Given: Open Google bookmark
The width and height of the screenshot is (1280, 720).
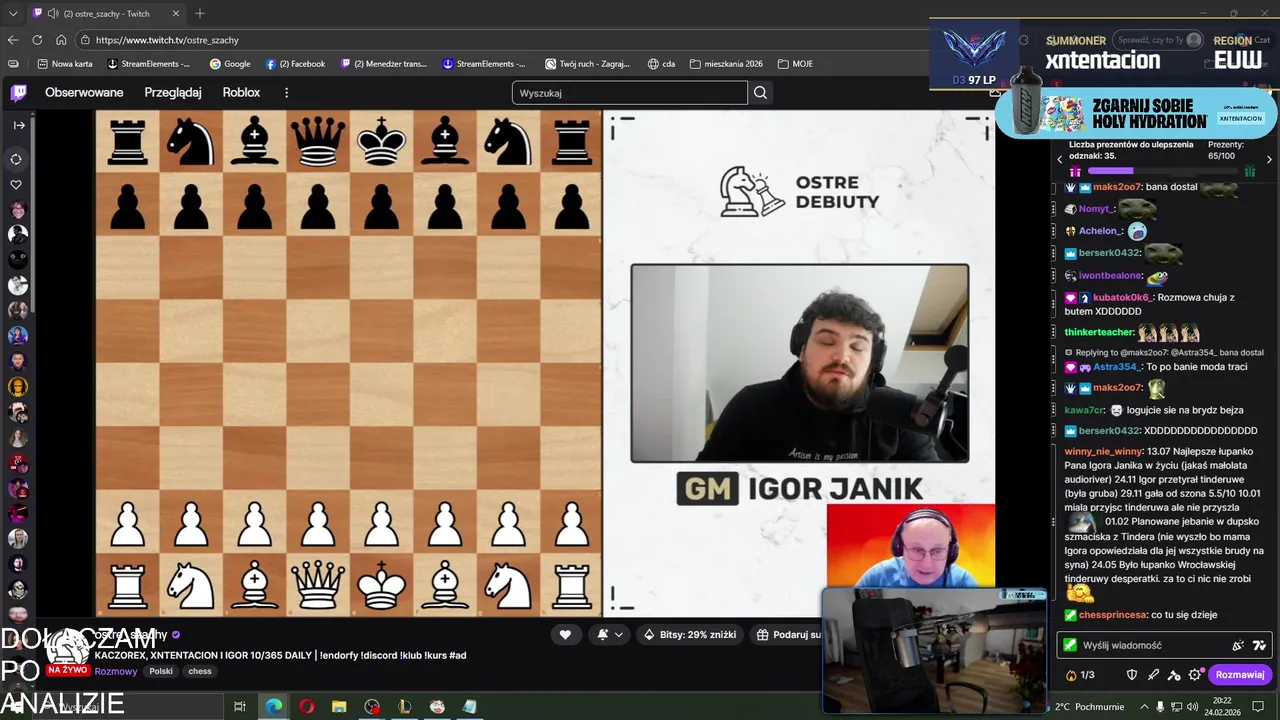Looking at the screenshot, I should click(230, 64).
